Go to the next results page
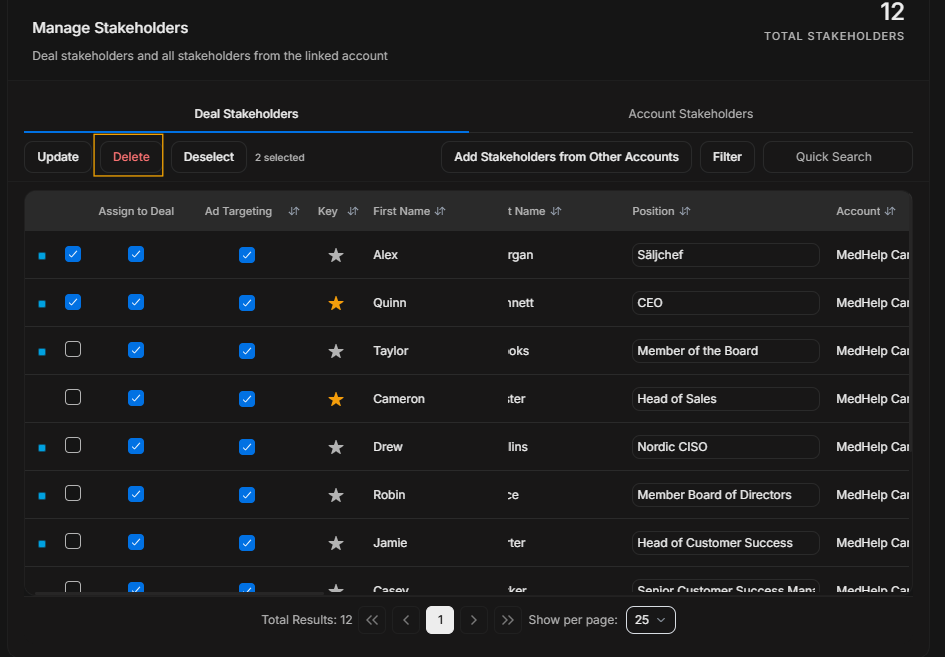The height and width of the screenshot is (657, 945). pyautogui.click(x=474, y=620)
